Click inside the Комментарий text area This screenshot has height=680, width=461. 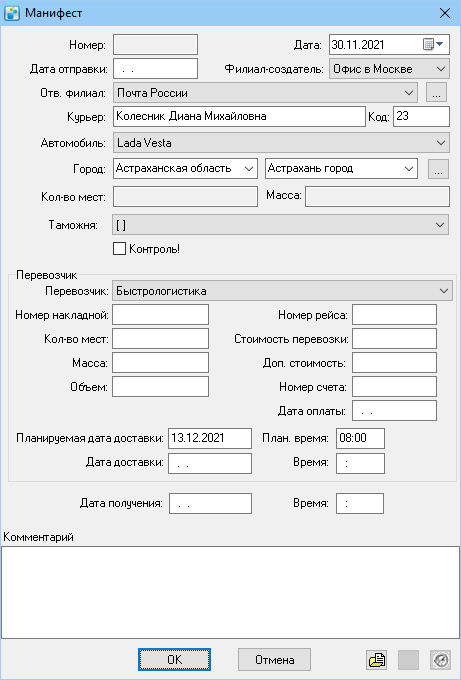pos(230,592)
